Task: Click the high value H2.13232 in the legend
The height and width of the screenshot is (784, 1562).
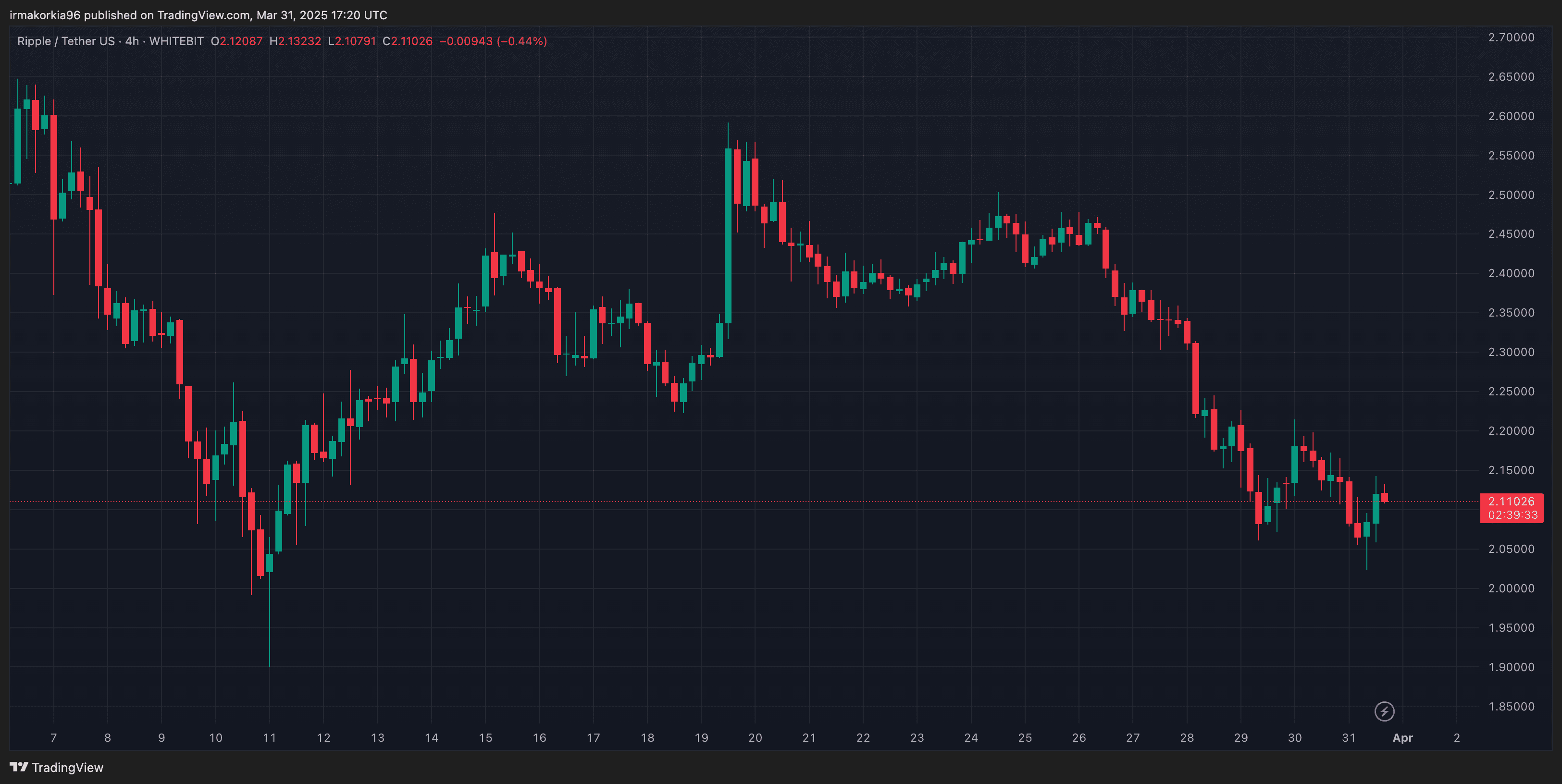Action: [295, 41]
